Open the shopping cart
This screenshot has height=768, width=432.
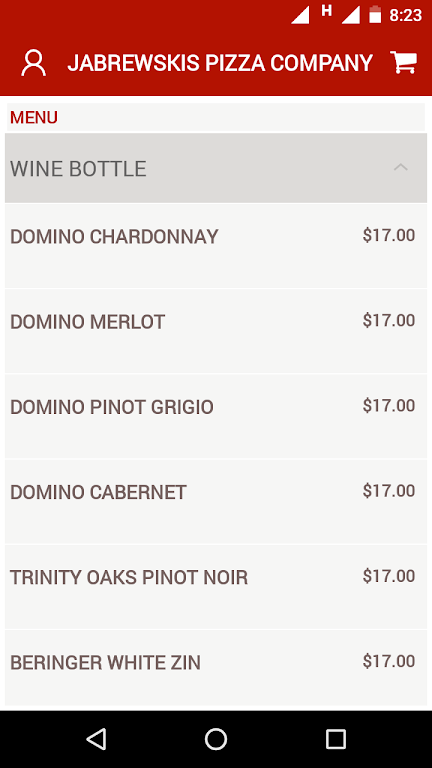tap(404, 62)
